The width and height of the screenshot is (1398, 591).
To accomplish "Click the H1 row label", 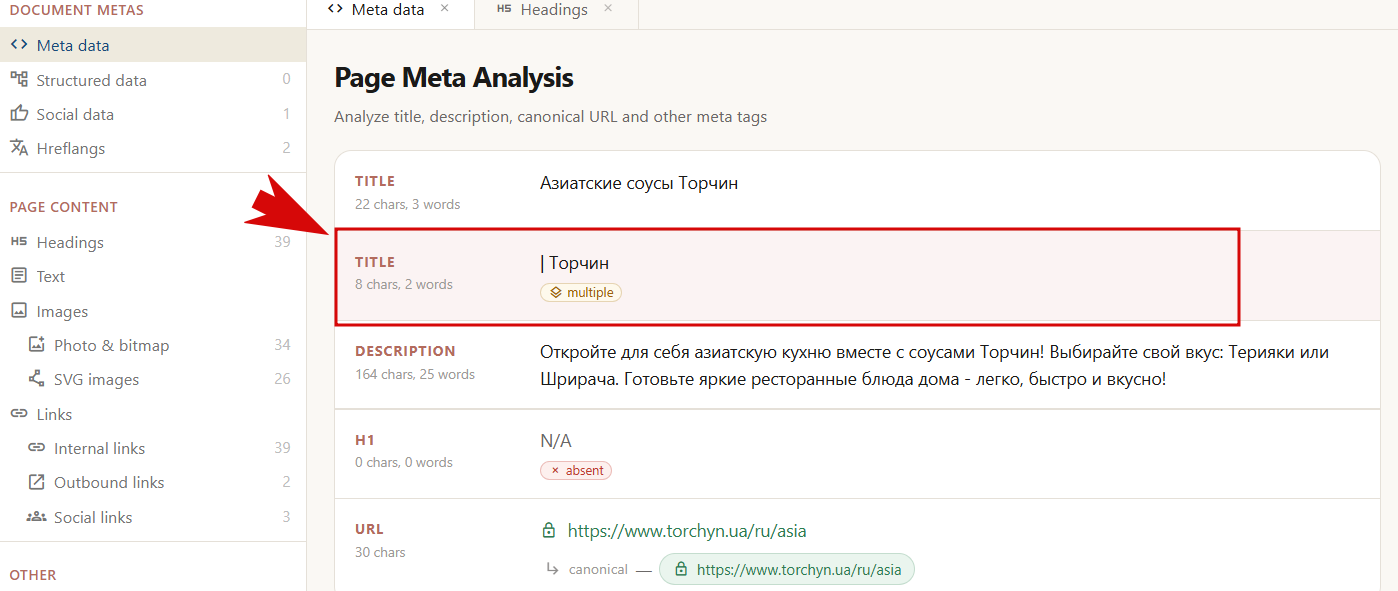I will pyautogui.click(x=364, y=440).
